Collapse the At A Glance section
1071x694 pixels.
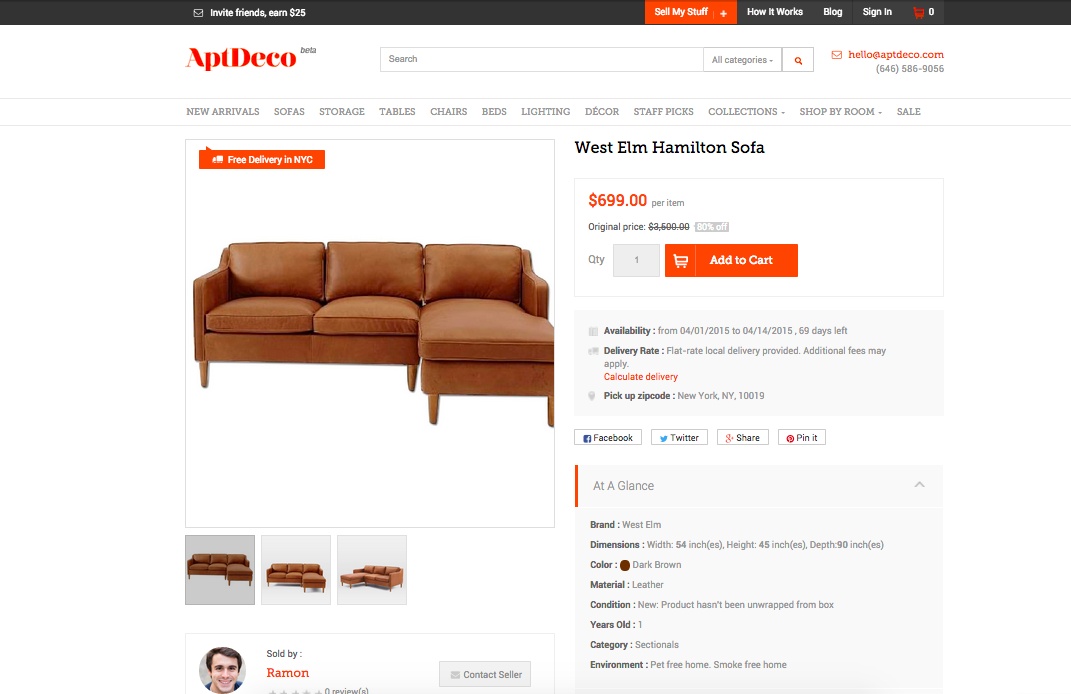tap(919, 485)
